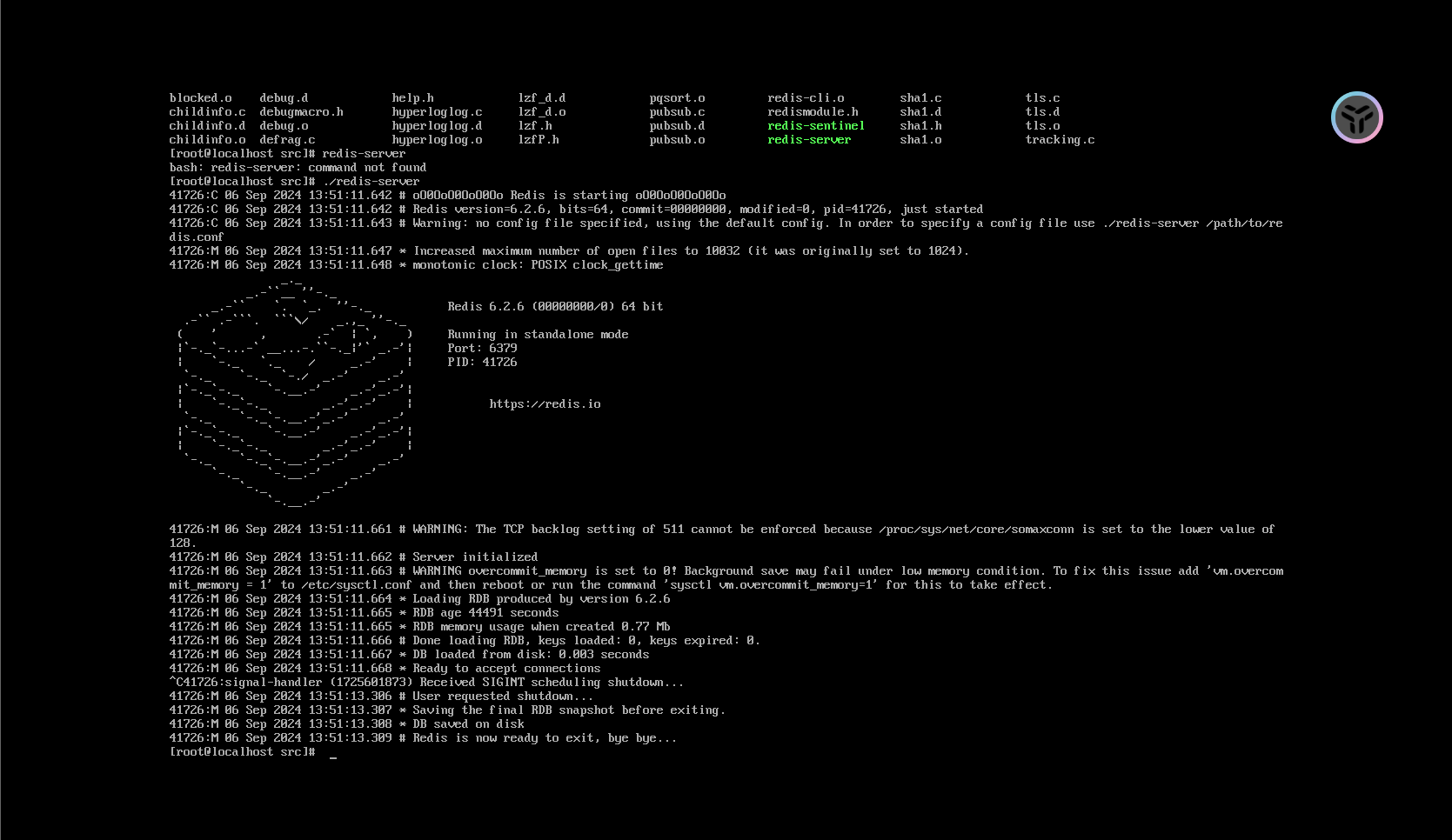
Task: Click the "Redis 6.2.6 (00000000/0) 64 bit" text
Action: coord(555,306)
